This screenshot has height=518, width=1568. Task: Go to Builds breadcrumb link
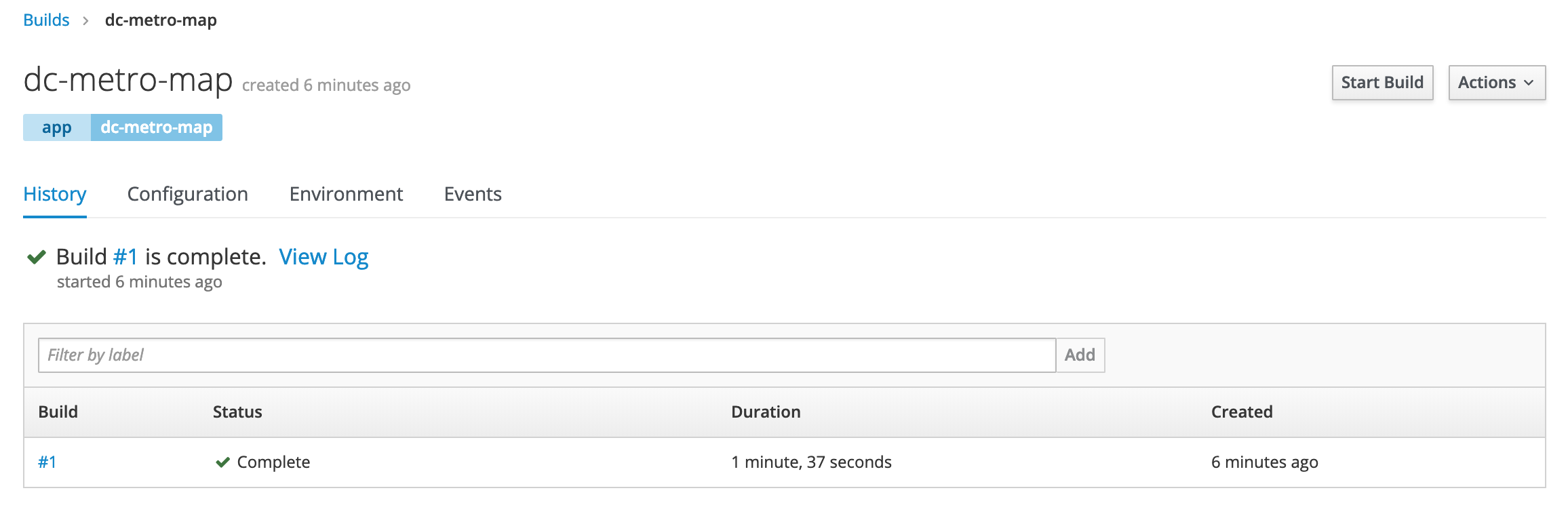(x=46, y=20)
